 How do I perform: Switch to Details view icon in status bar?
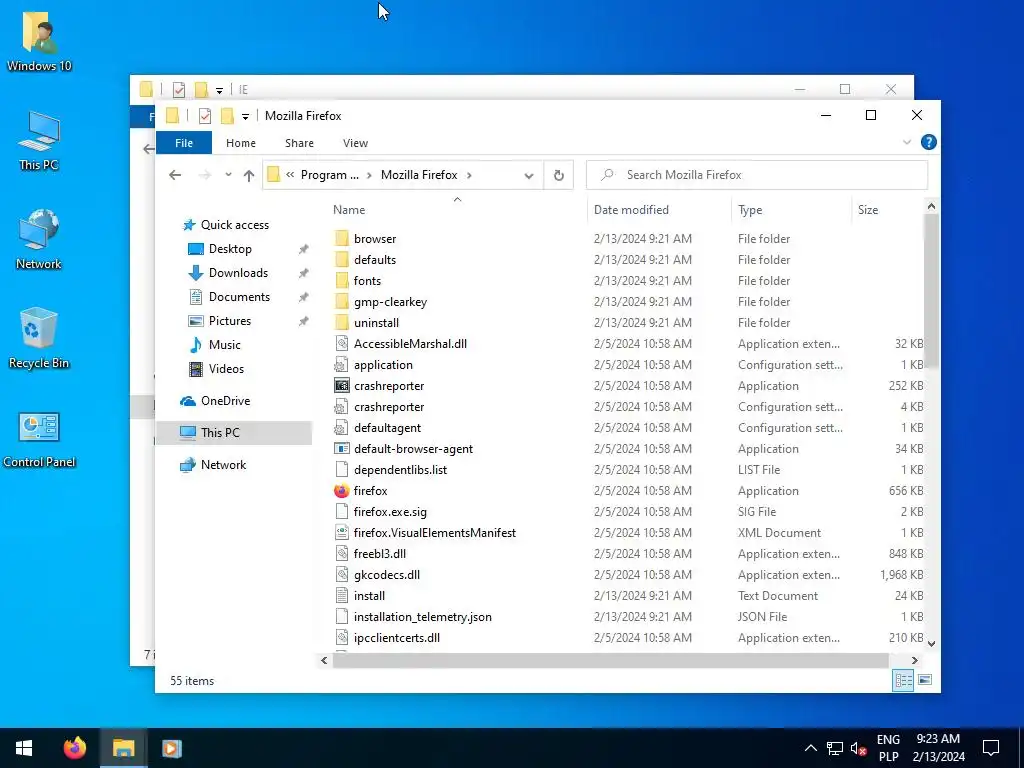[x=903, y=680]
